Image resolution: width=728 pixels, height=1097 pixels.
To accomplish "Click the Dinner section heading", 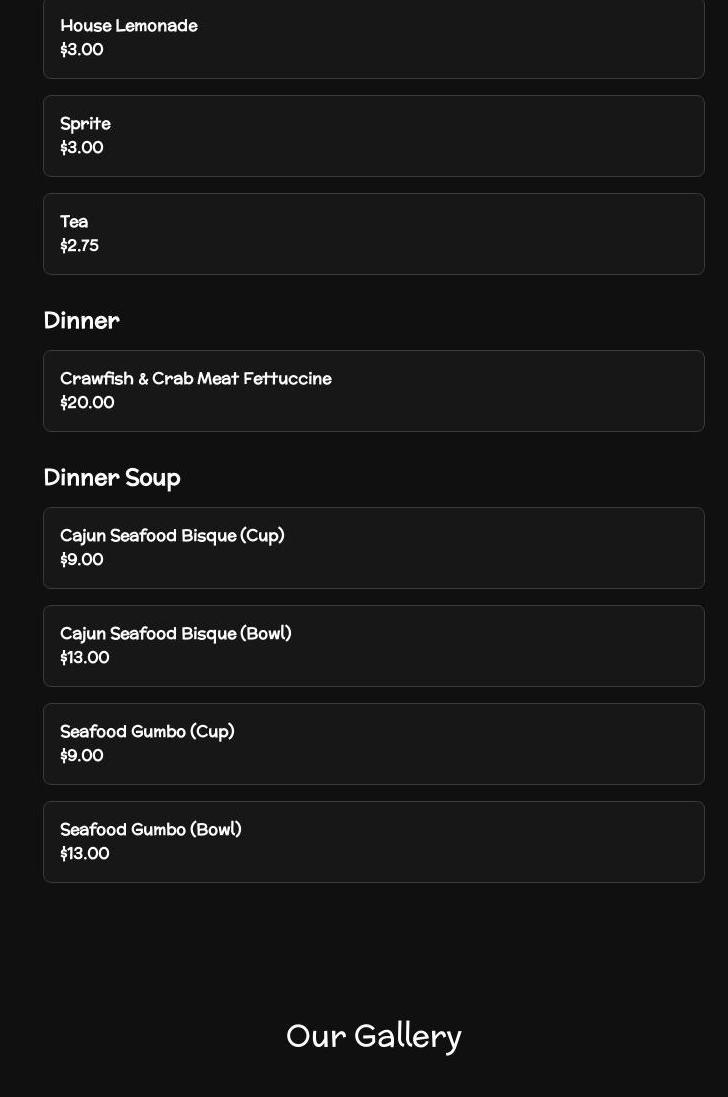I will pyautogui.click(x=81, y=320).
